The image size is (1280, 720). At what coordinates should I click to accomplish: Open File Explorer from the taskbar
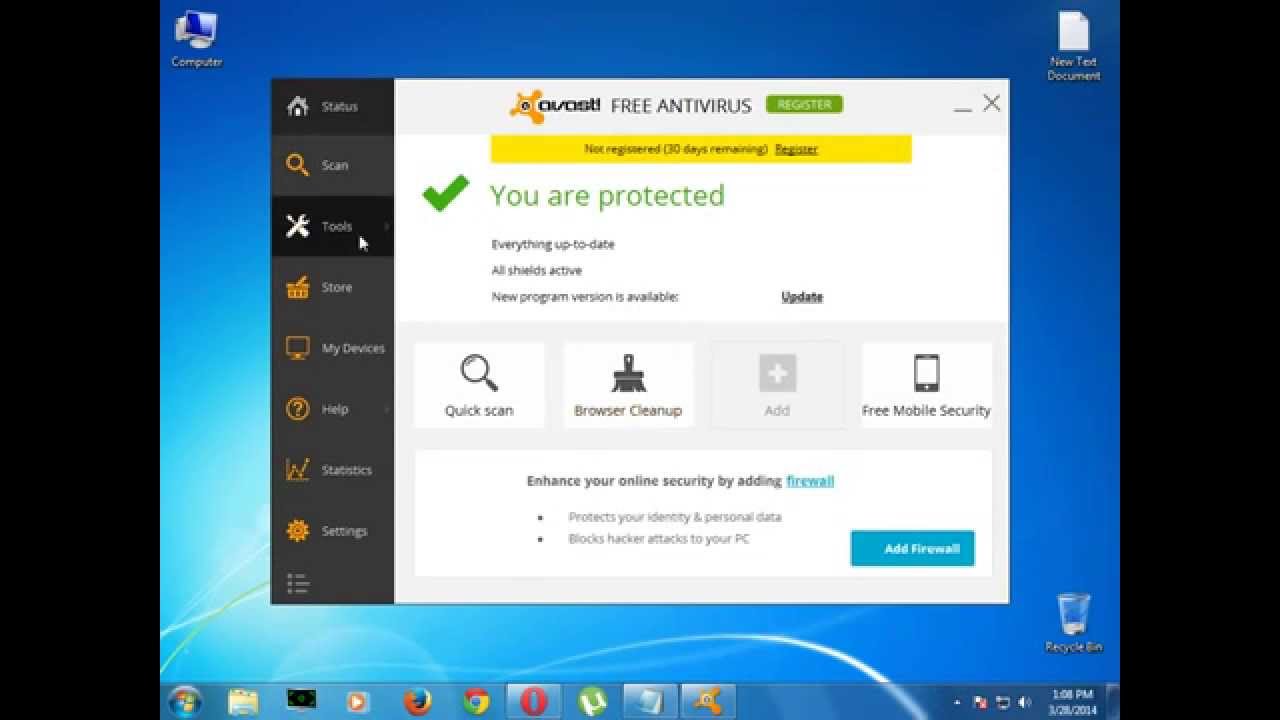tap(243, 701)
